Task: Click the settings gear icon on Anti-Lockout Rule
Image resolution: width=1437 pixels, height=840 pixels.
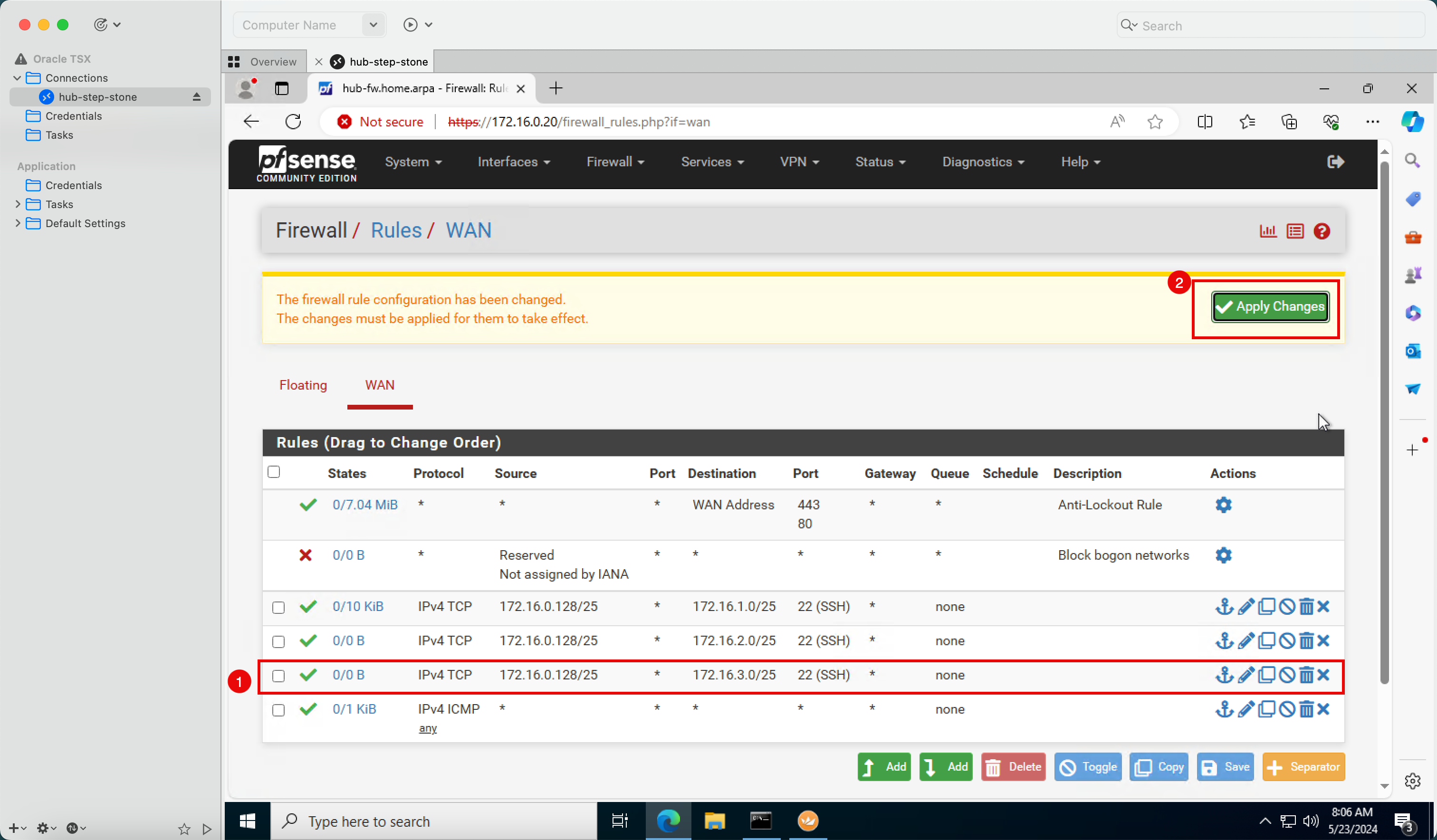Action: tap(1223, 505)
